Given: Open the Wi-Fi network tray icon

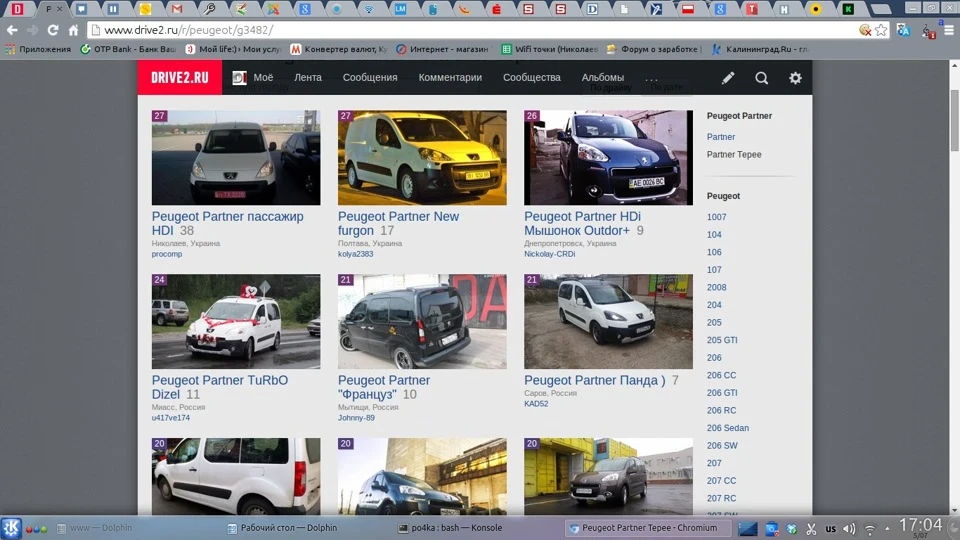Looking at the screenshot, I should 869,528.
